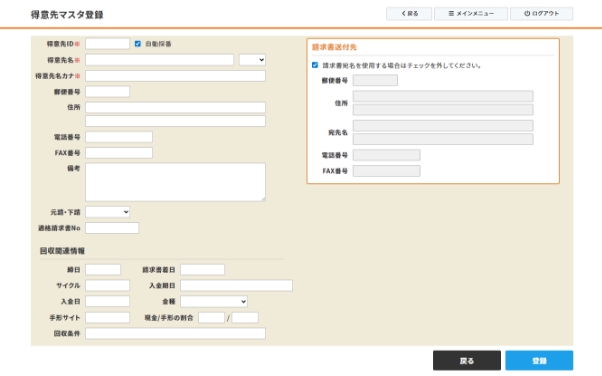Image resolution: width=602 pixels, height=376 pixels.
Task: Click the first 宛先名 line
Action: pyautogui.click(x=443, y=126)
